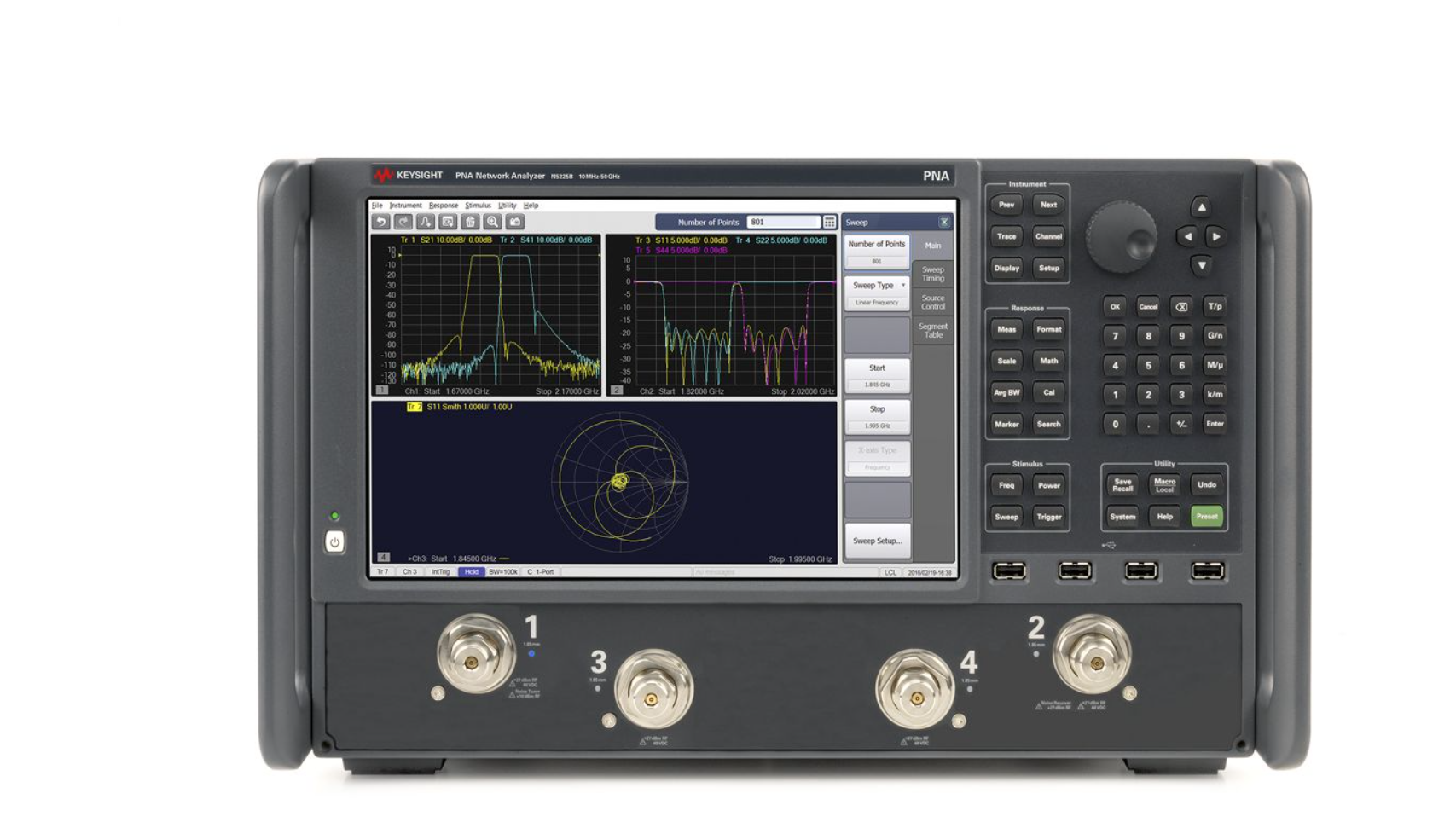
Task: Switch to the Sweep Timing tab
Action: click(932, 274)
